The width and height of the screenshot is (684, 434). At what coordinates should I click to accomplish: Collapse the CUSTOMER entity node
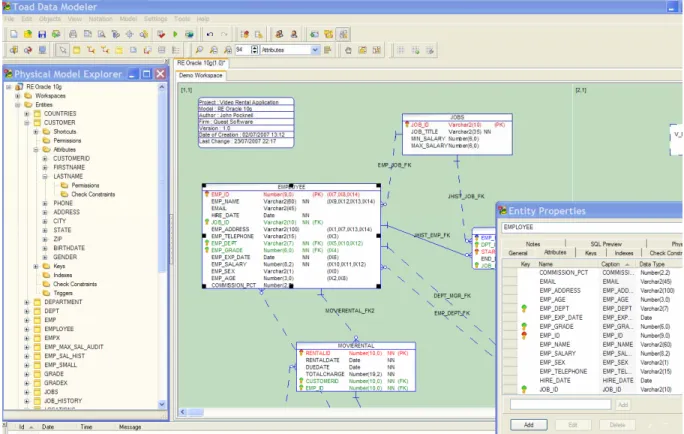[27, 123]
